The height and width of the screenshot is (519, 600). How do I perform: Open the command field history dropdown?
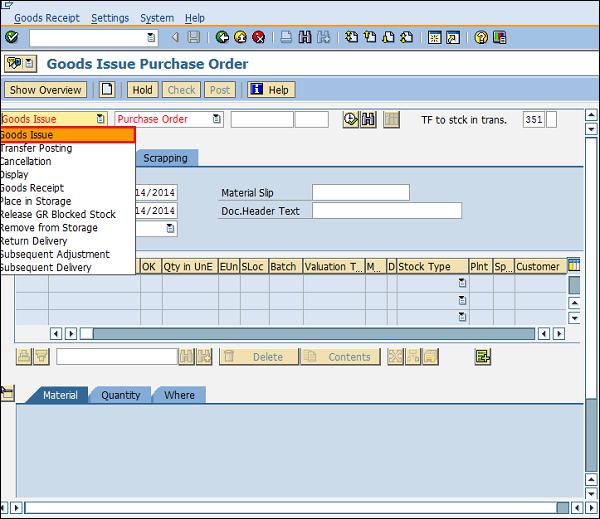(151, 38)
